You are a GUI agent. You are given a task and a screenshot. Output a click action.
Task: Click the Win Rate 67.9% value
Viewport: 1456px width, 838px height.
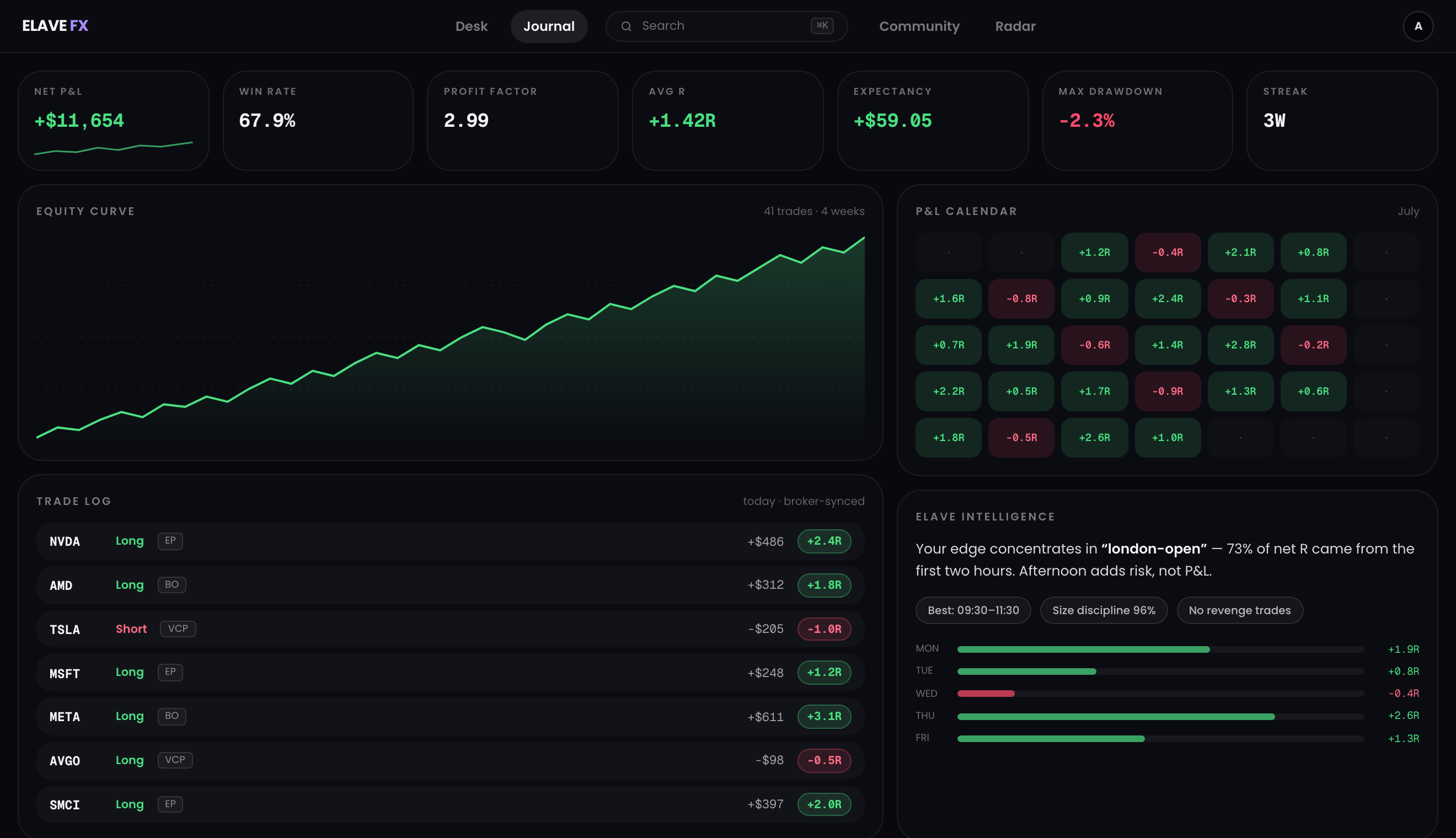click(267, 120)
